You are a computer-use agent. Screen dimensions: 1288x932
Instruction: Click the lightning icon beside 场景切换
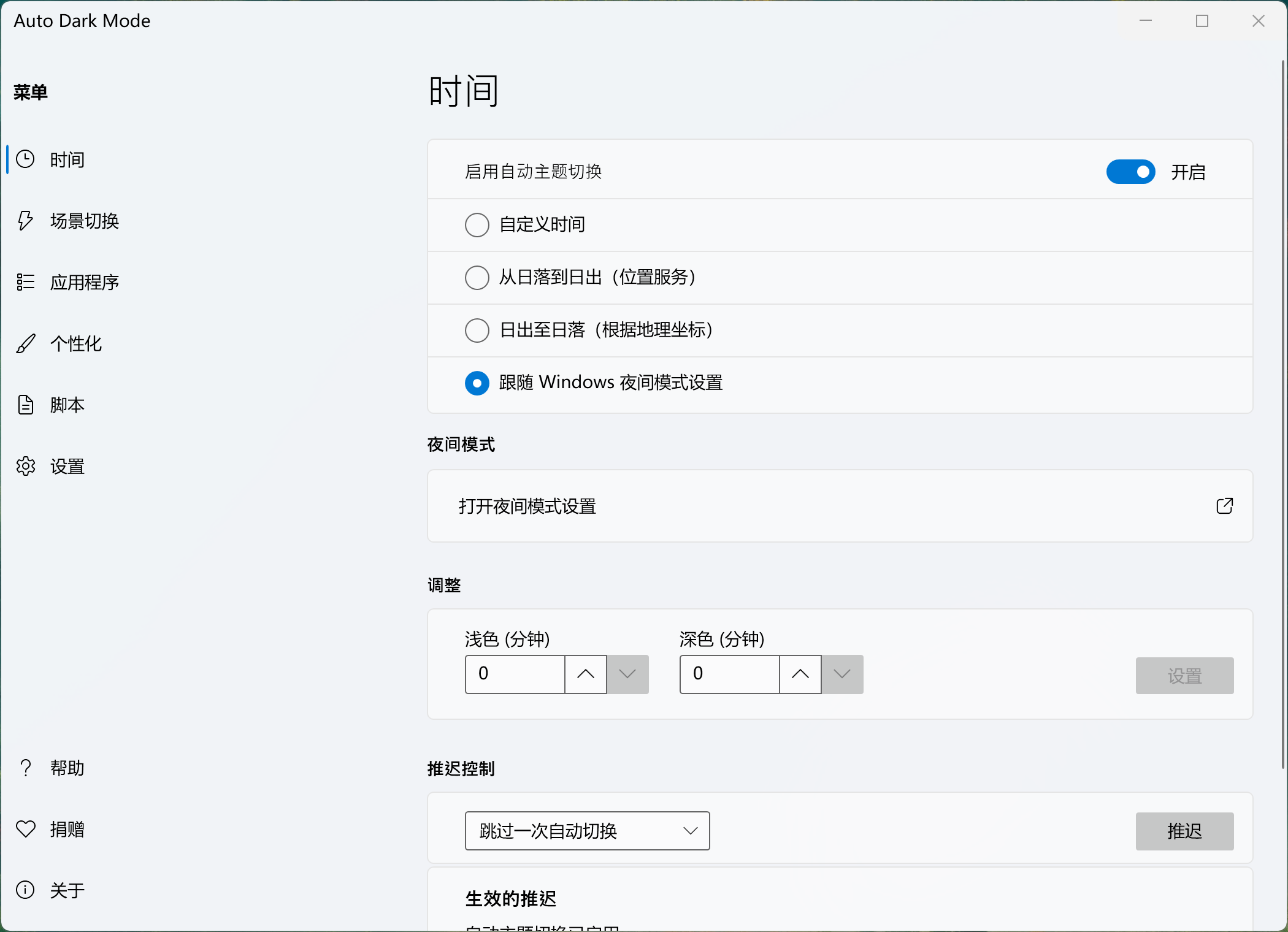[x=26, y=221]
